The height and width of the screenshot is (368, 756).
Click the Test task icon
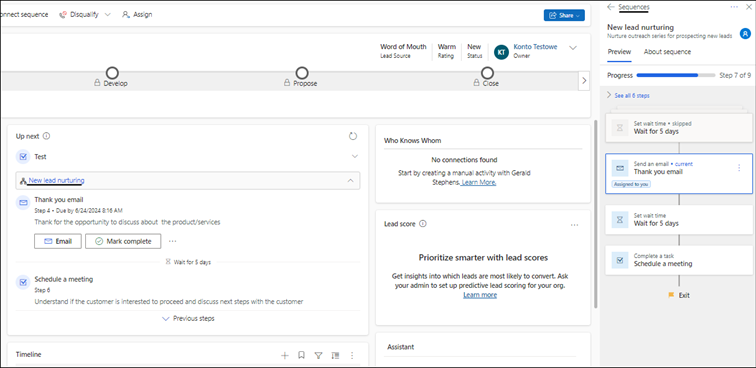coord(23,157)
